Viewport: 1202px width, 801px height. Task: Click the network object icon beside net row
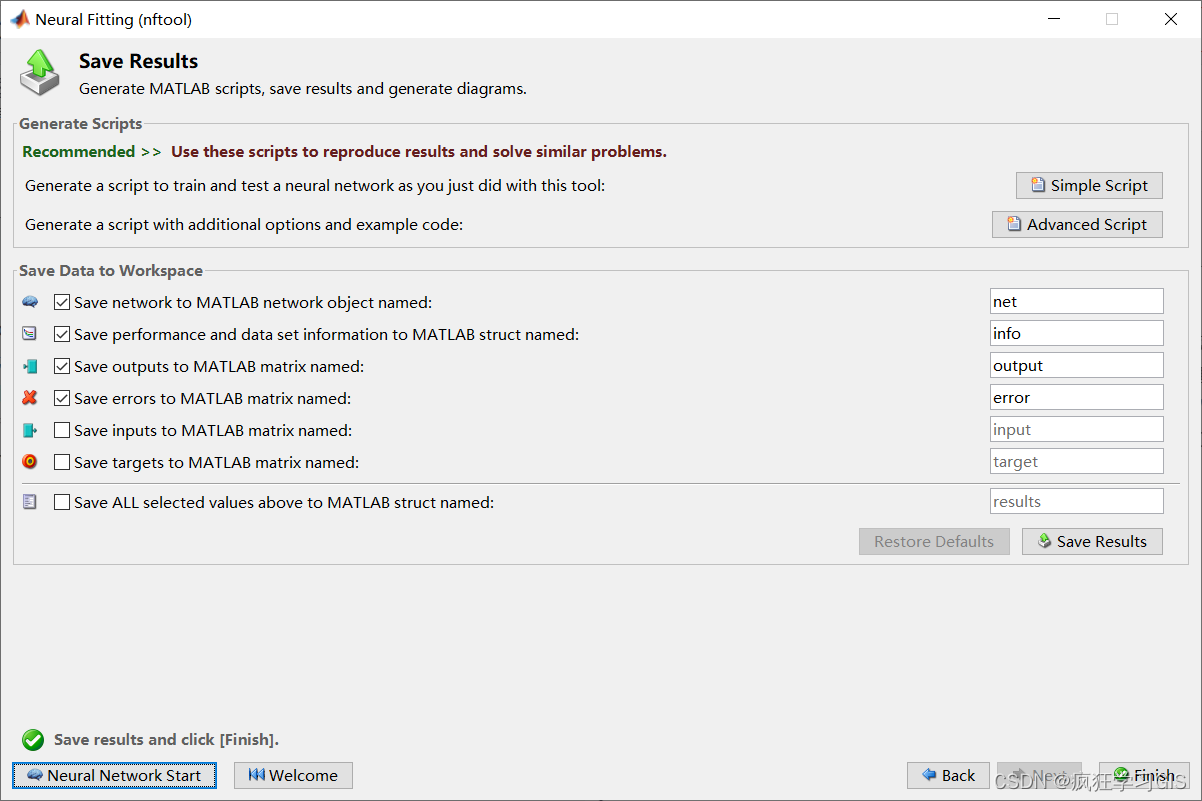30,302
